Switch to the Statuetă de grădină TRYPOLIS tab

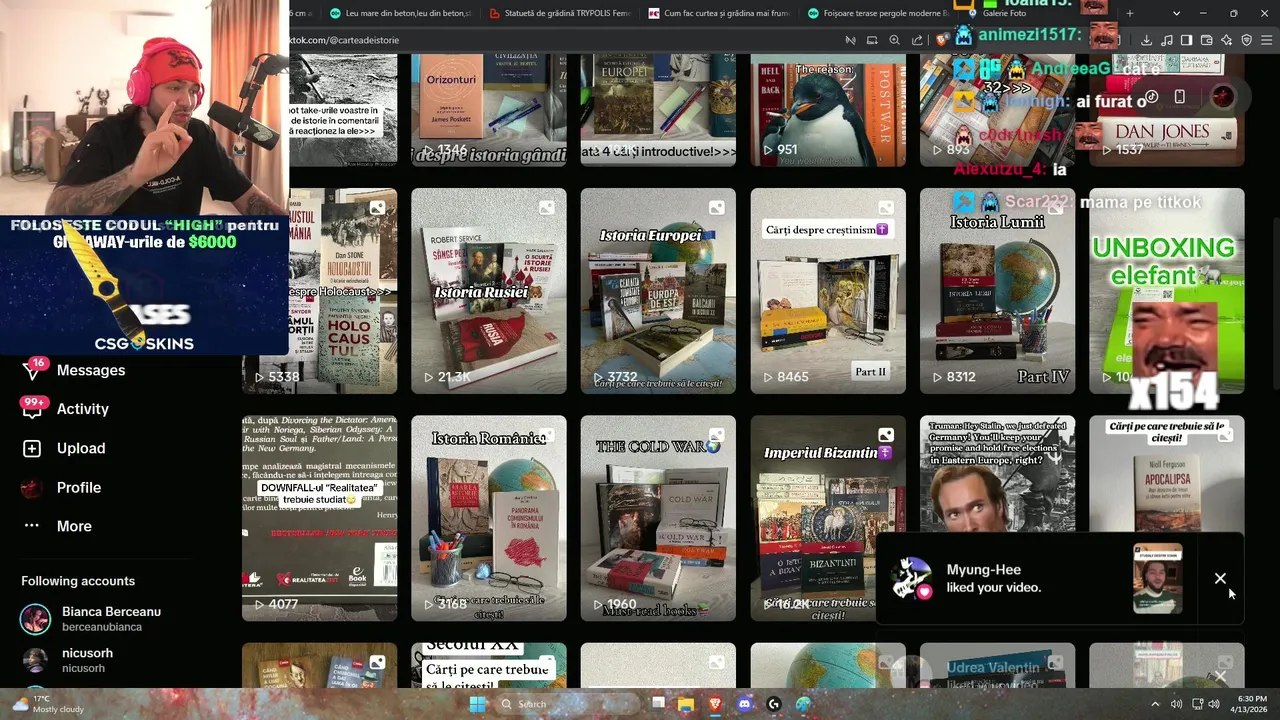[x=561, y=13]
